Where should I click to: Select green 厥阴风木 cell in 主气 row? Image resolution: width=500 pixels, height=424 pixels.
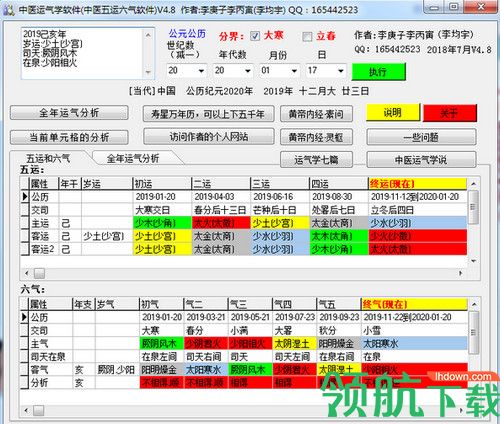point(161,343)
